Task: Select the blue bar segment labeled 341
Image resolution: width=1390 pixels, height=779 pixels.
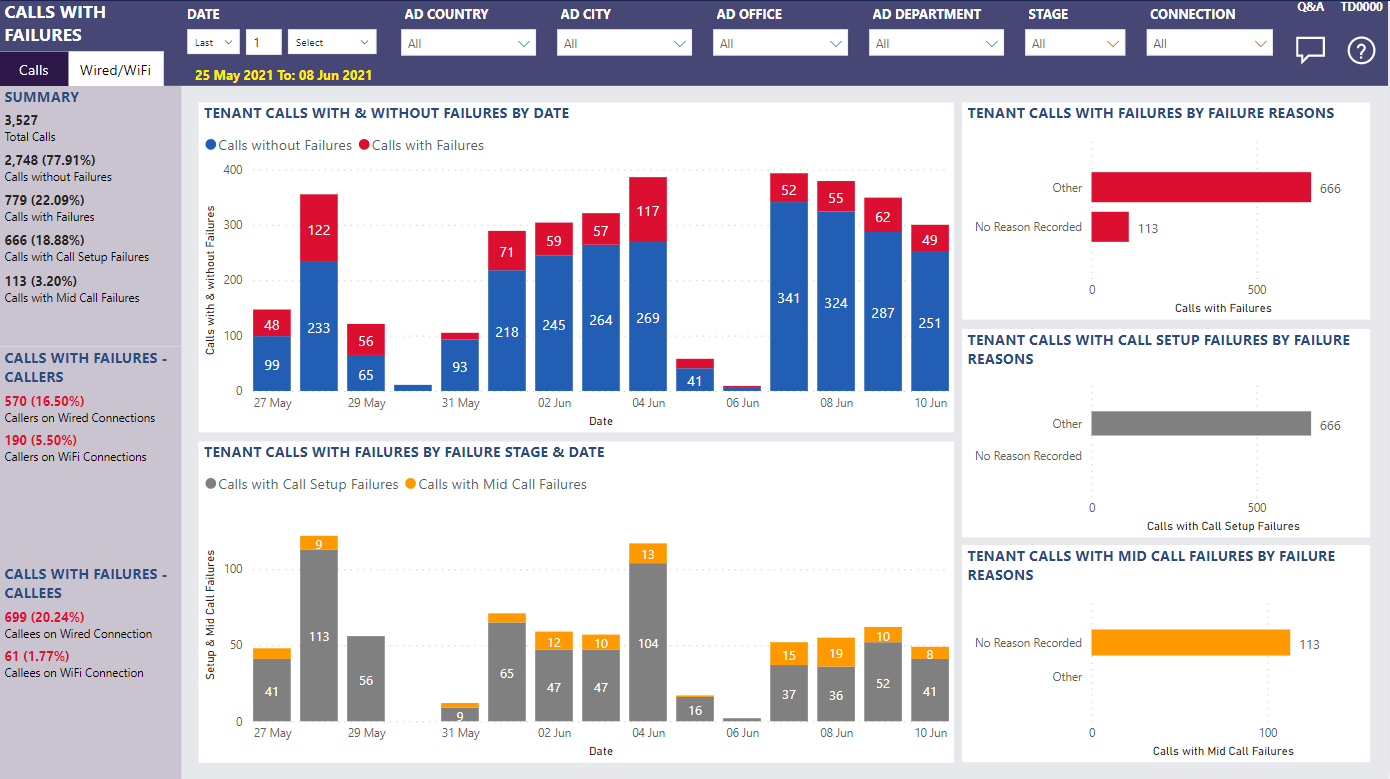Action: pyautogui.click(x=789, y=296)
